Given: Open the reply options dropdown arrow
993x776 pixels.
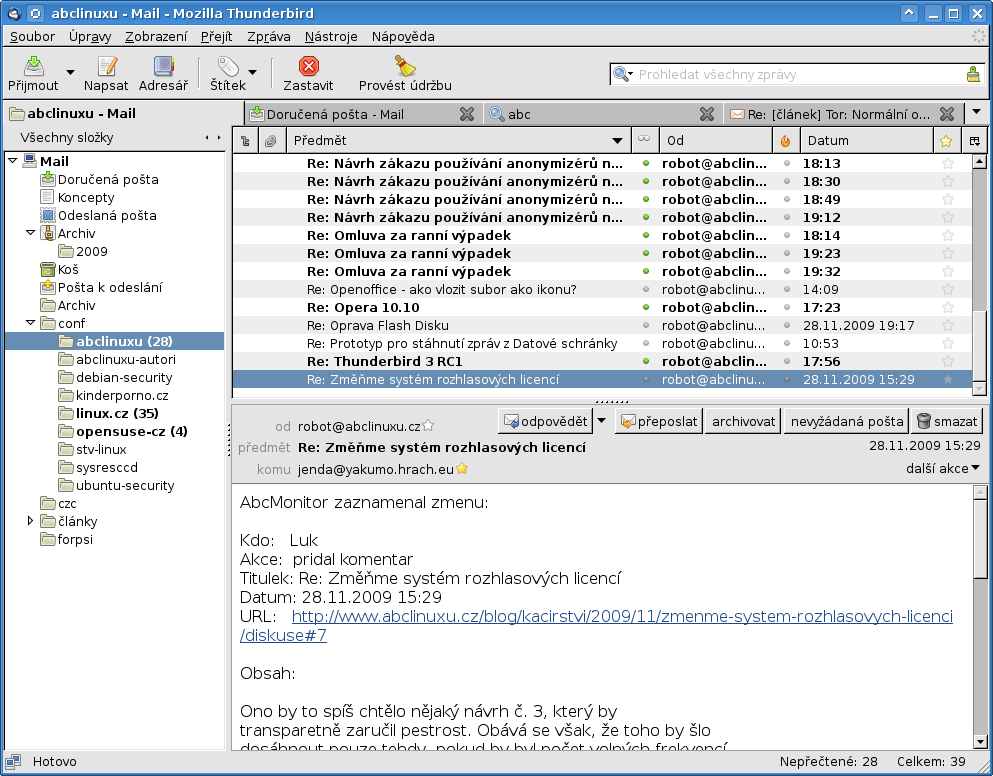Looking at the screenshot, I should pyautogui.click(x=602, y=421).
